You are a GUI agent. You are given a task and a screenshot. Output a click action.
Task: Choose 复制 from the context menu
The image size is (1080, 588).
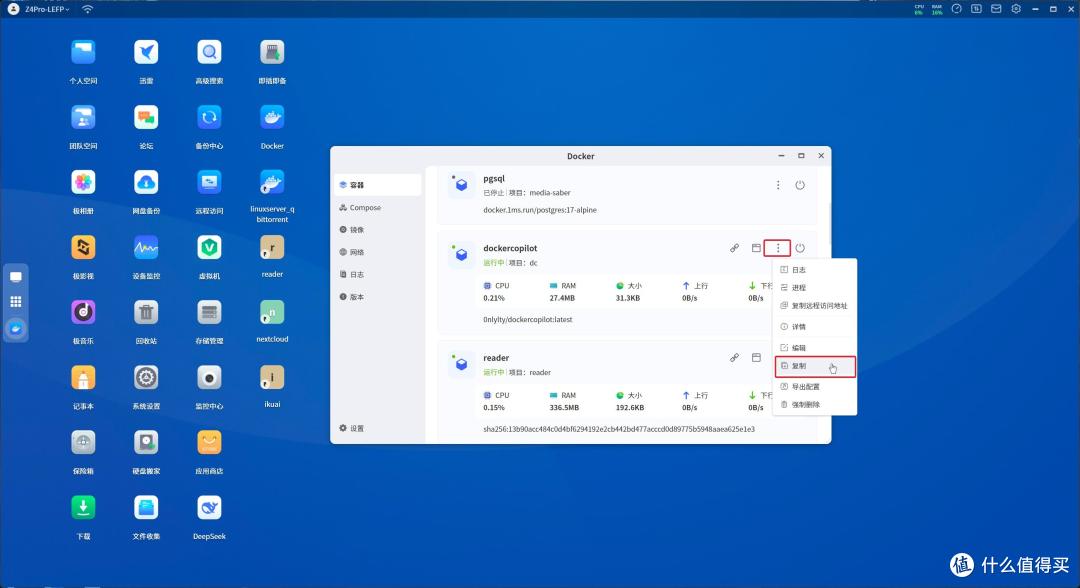[815, 366]
